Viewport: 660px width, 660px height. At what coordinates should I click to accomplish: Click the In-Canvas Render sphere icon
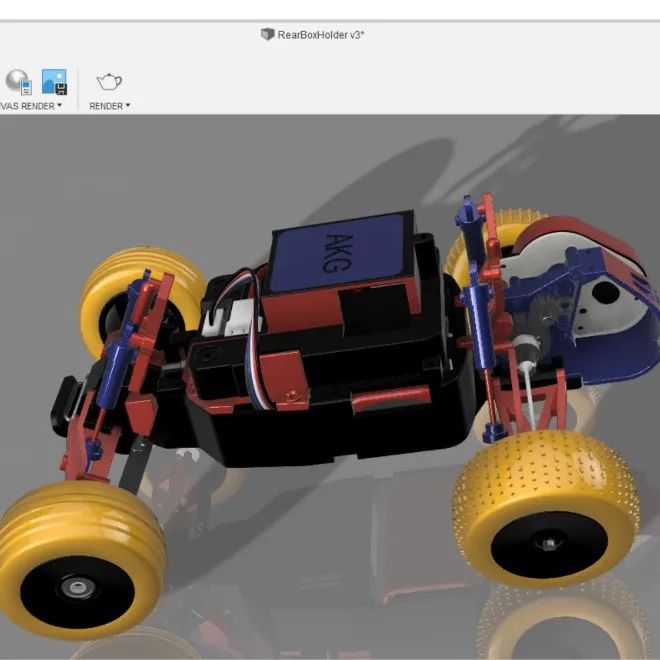[x=18, y=82]
